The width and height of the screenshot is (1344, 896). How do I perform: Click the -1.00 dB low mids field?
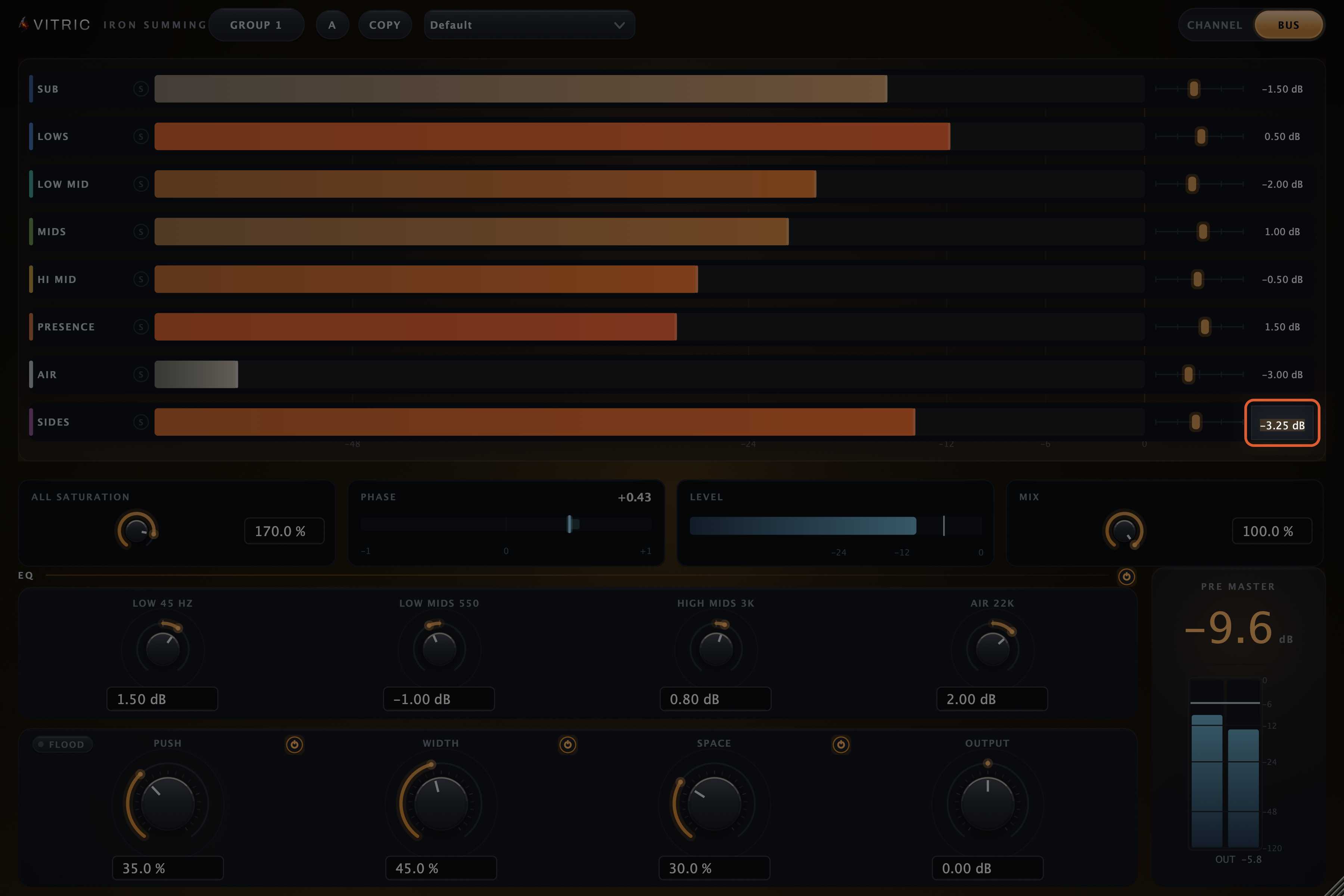tap(439, 699)
